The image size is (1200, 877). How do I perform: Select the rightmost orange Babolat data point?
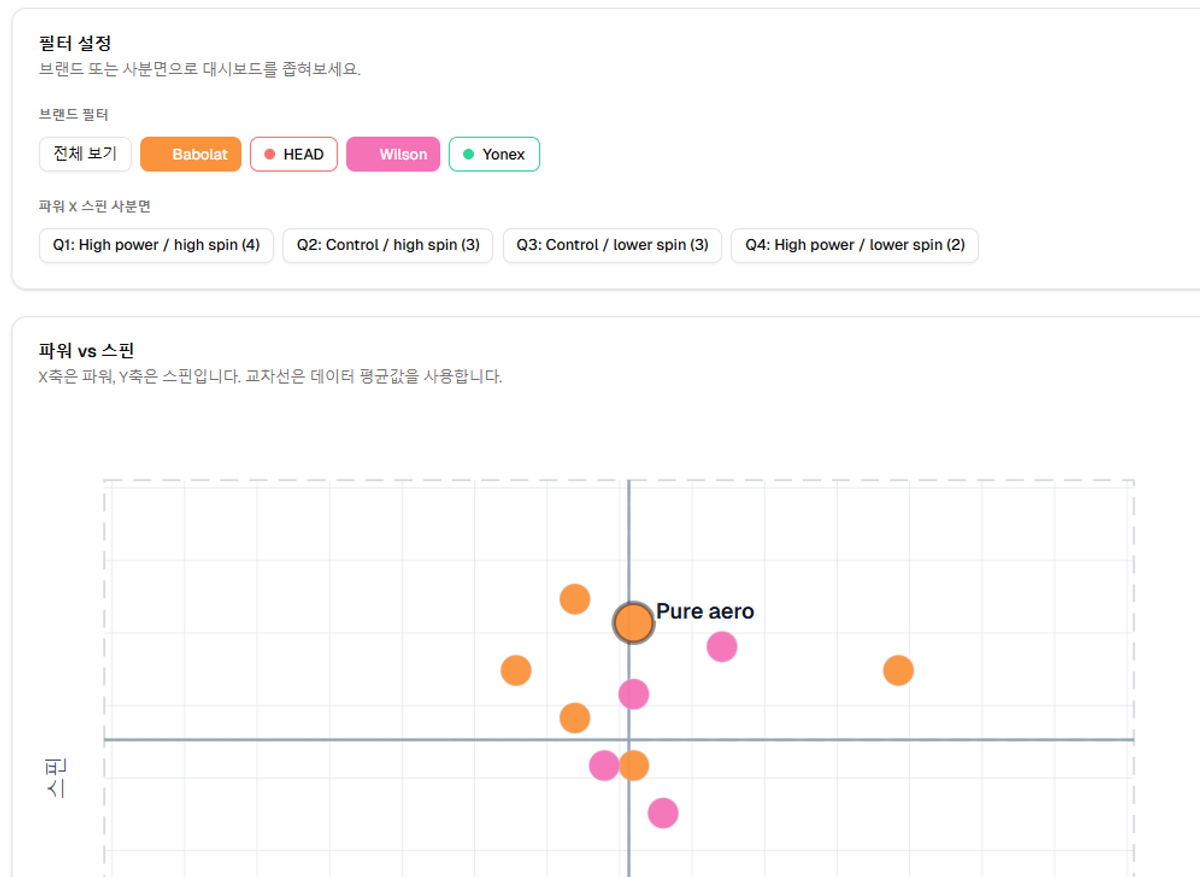898,670
